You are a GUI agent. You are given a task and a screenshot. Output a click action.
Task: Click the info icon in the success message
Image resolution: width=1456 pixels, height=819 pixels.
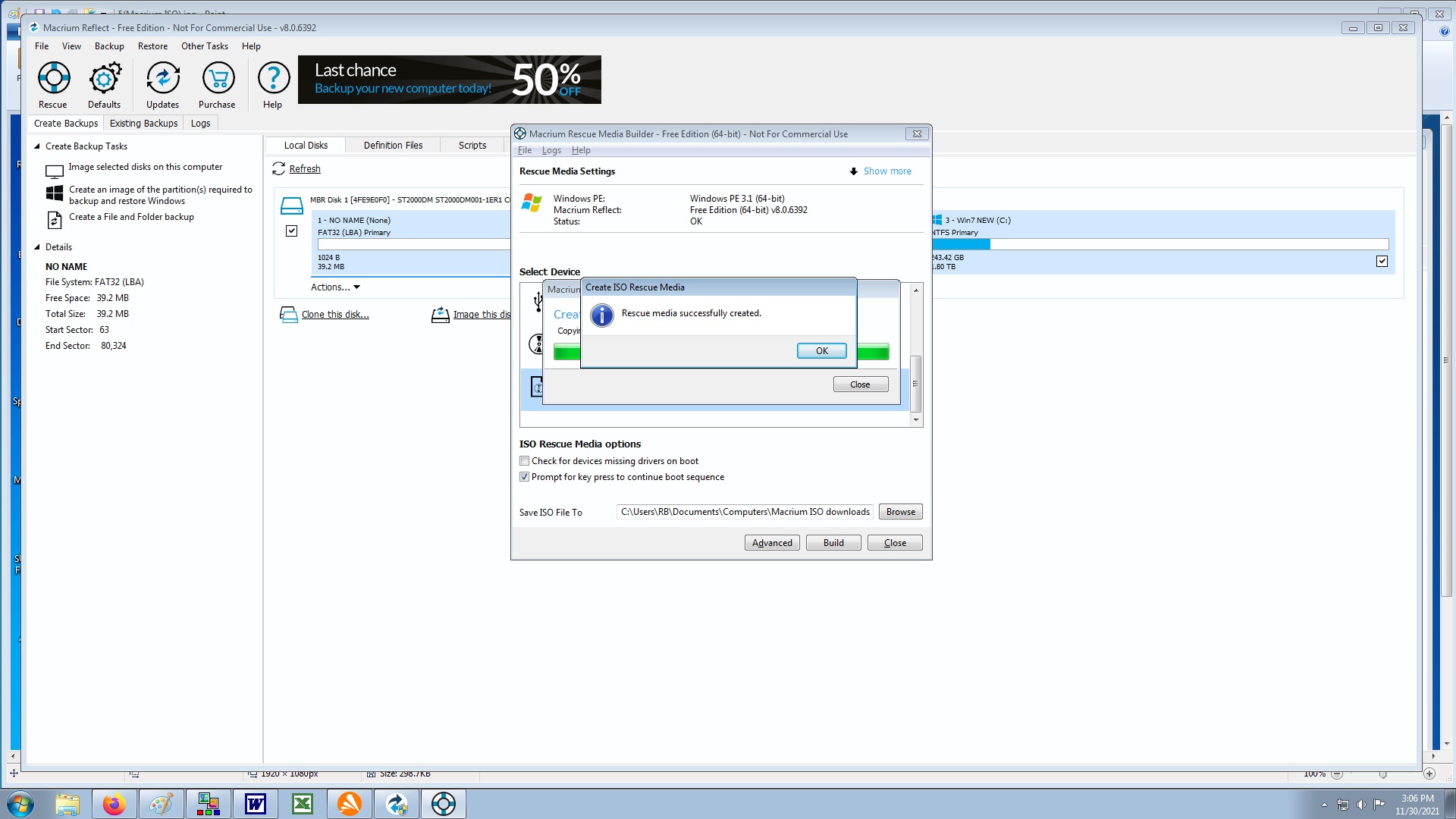pos(602,315)
